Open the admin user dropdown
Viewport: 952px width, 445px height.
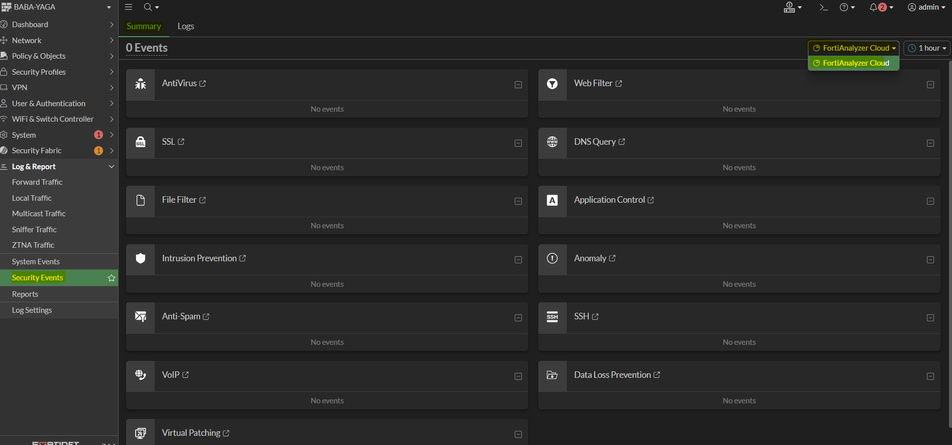click(925, 7)
